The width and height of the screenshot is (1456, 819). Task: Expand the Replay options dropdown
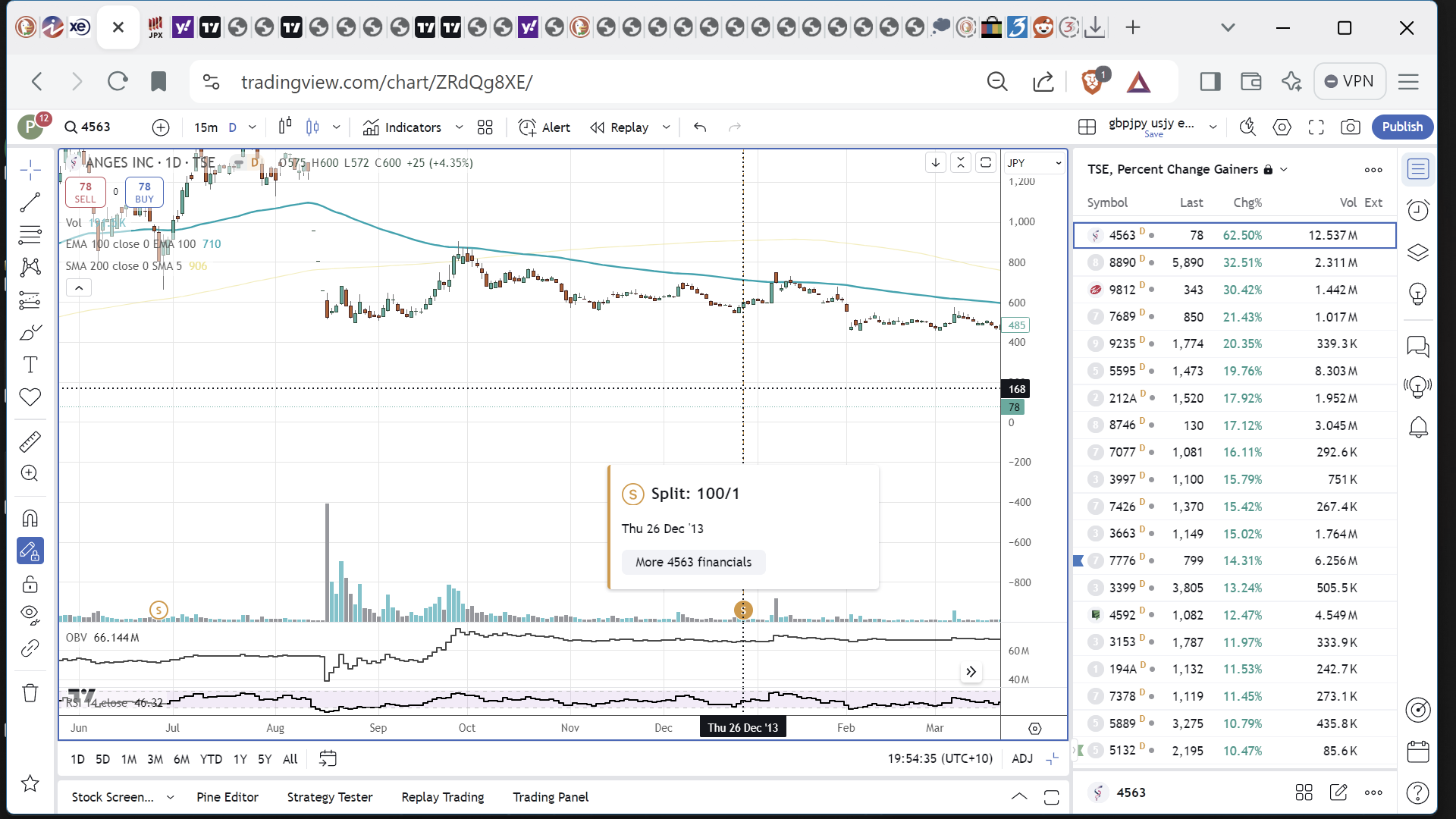(x=667, y=127)
